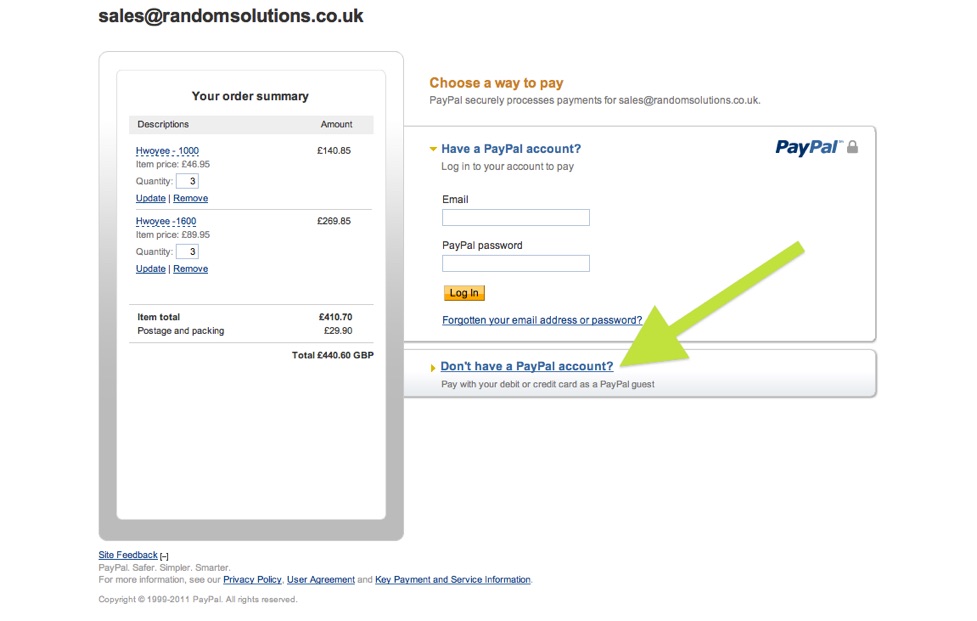Screen dimensions: 977x621
Task: Open the Hwoyee - 1000 item link
Action: point(167,151)
